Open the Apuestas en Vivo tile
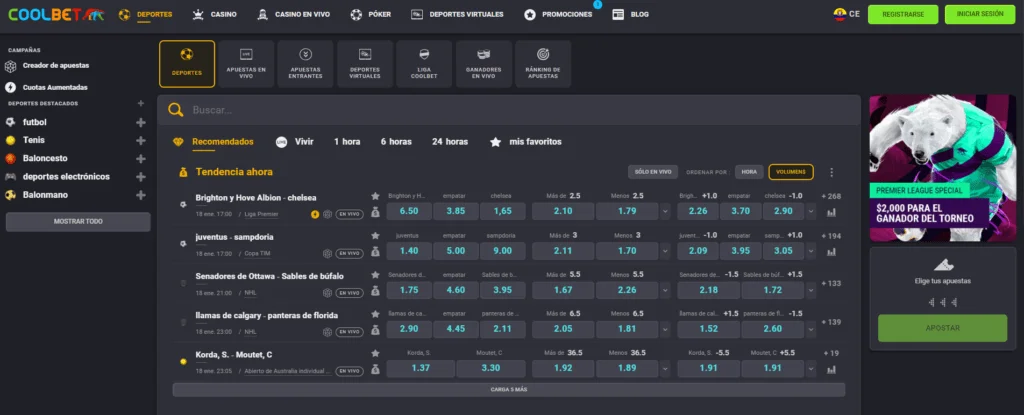Screen dimensions: 1024x415 (246, 63)
